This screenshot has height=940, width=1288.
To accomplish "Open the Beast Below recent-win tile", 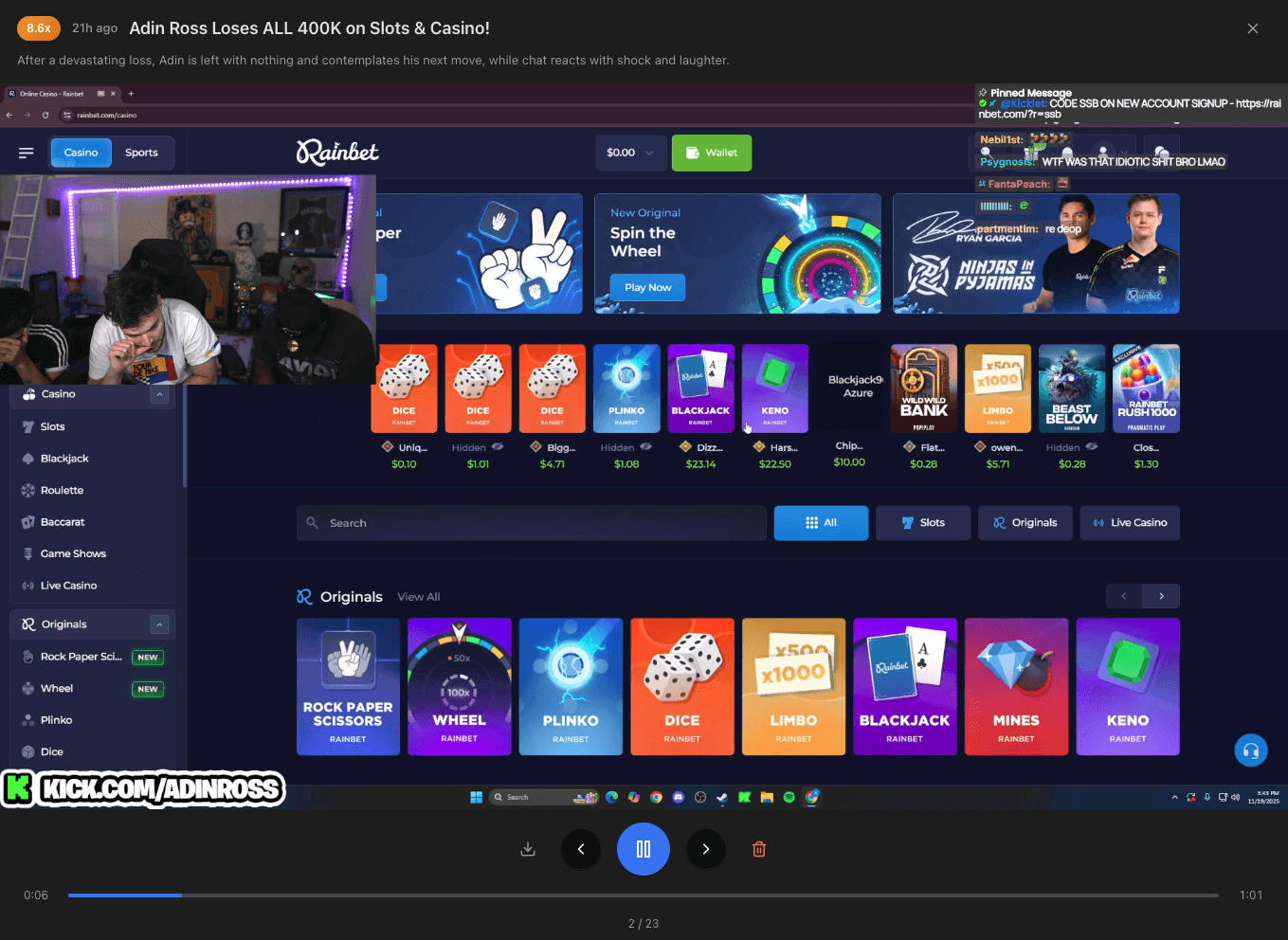I will (x=1072, y=389).
